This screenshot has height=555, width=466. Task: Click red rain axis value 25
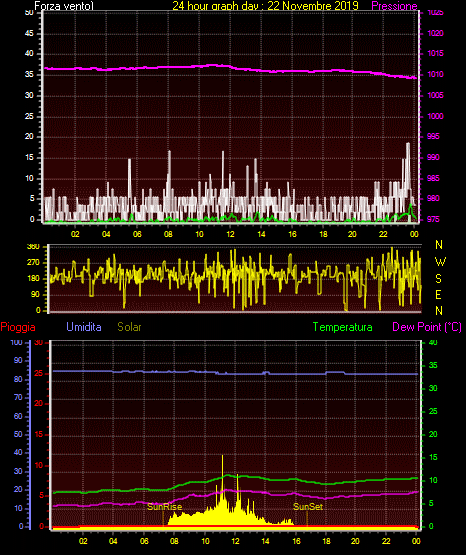39,373
